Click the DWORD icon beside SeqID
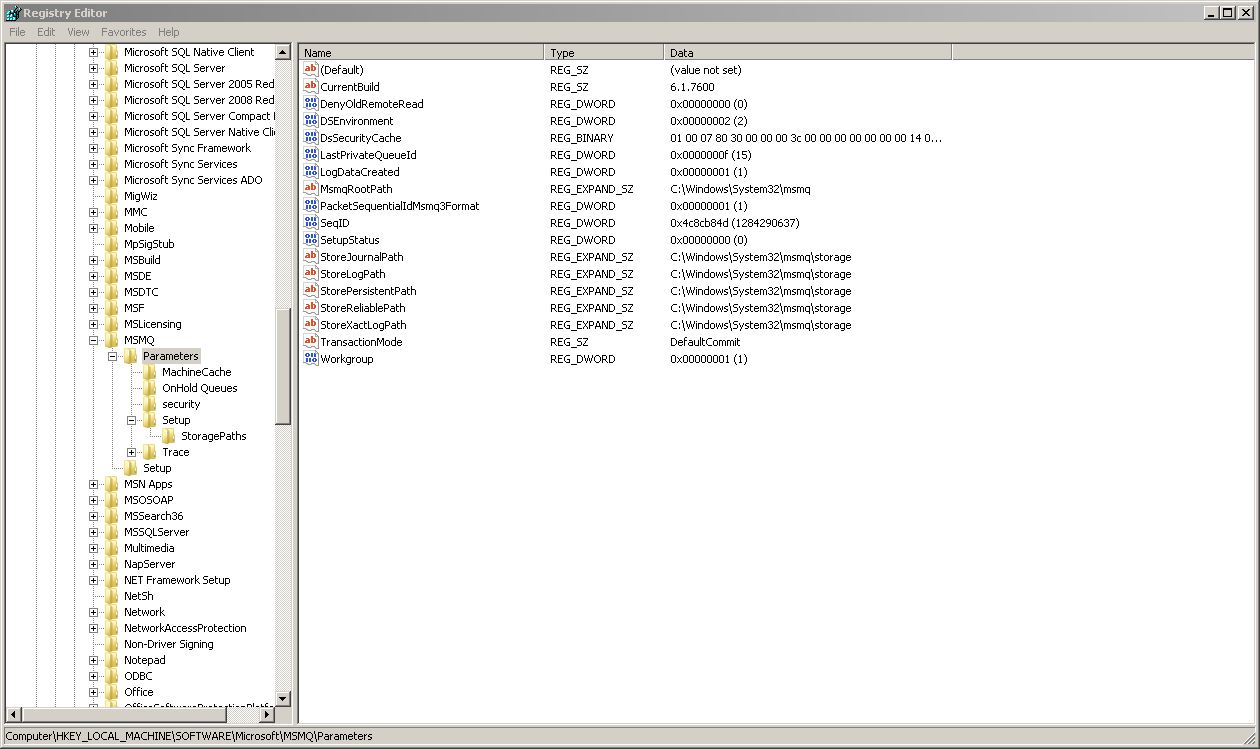The height and width of the screenshot is (749, 1260). [310, 223]
